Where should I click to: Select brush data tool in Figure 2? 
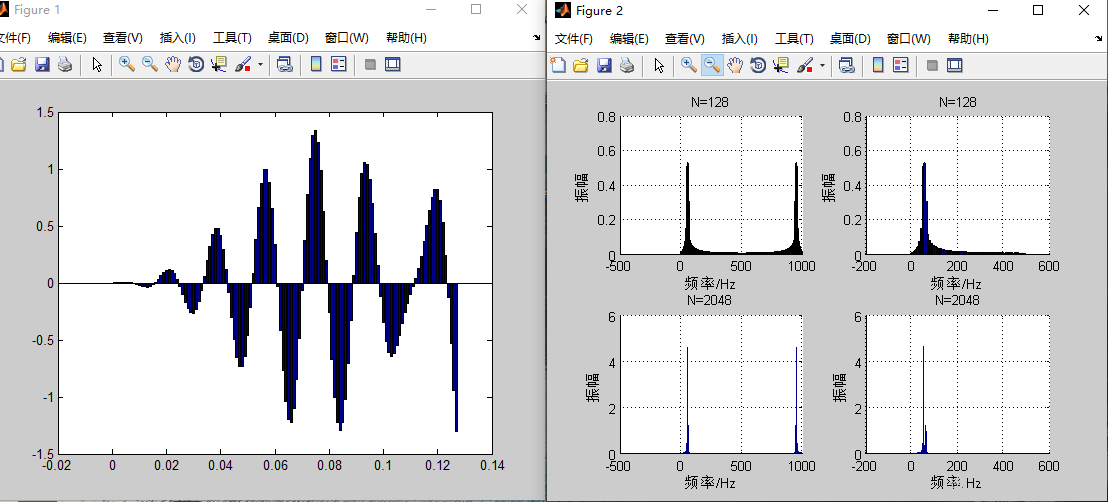(x=805, y=66)
